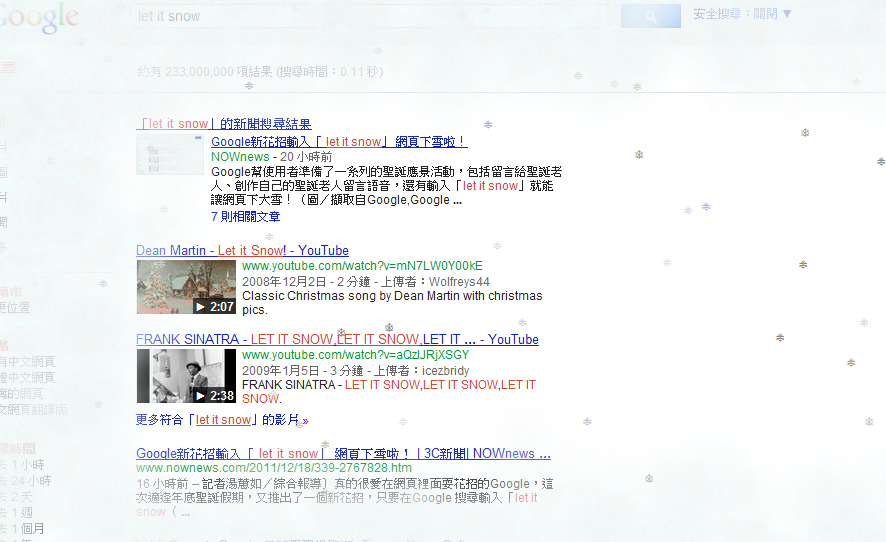This screenshot has width=886, height=542.
Task: Click URL www.nownews.com/2011/12/18/339-2767828.htm
Action: [x=273, y=468]
